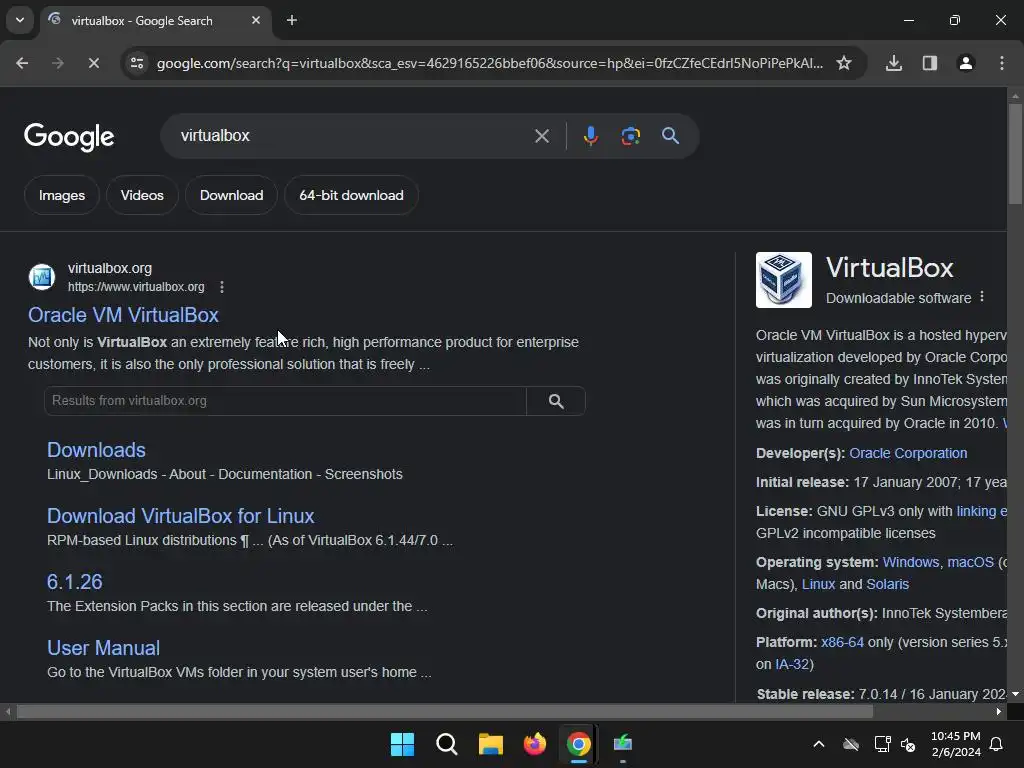The image size is (1024, 768).
Task: Open the Chrome downloads icon
Action: pos(894,63)
